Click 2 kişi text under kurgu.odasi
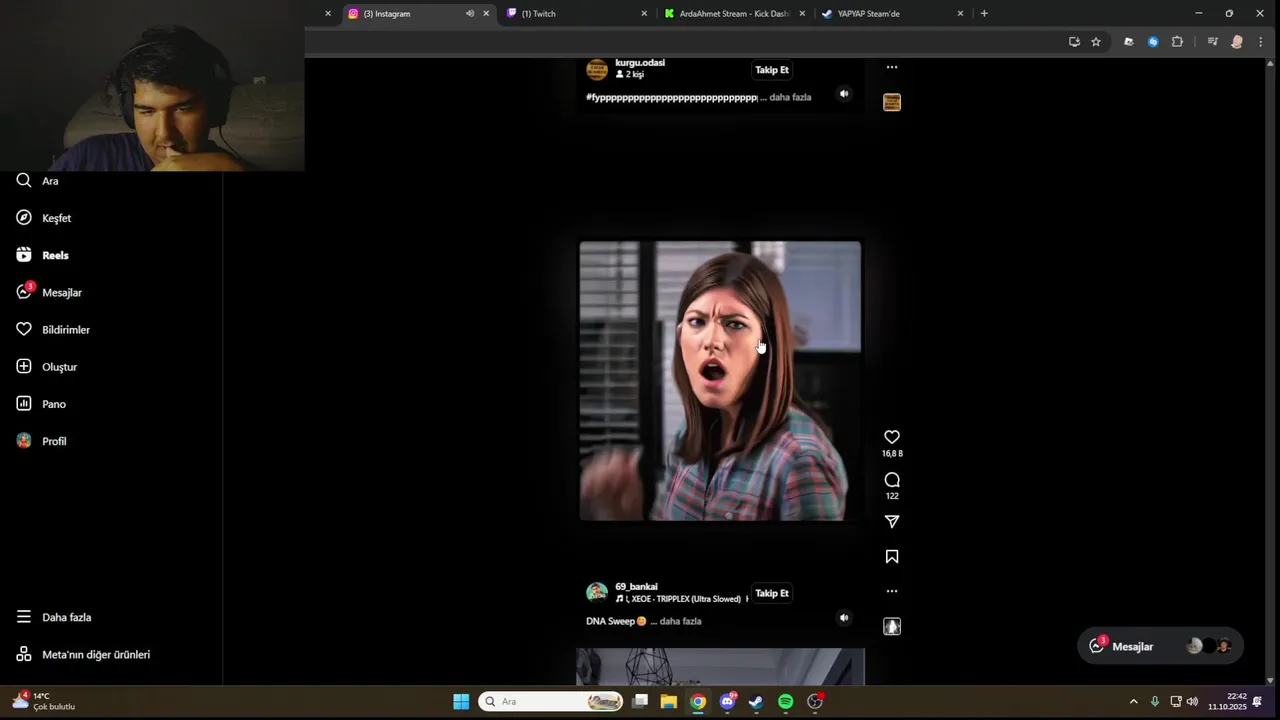The height and width of the screenshot is (720, 1280). (630, 75)
